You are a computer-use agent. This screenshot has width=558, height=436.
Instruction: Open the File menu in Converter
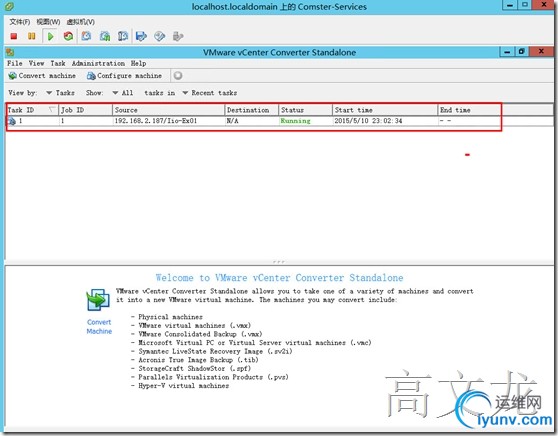pos(15,63)
